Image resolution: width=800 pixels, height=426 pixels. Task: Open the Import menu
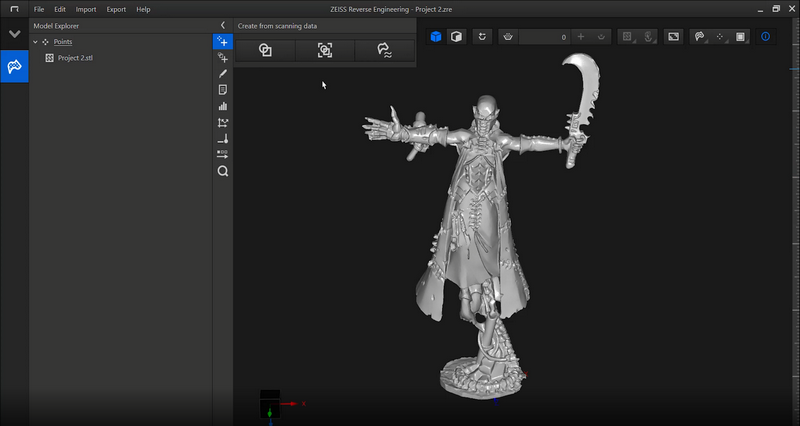86,9
